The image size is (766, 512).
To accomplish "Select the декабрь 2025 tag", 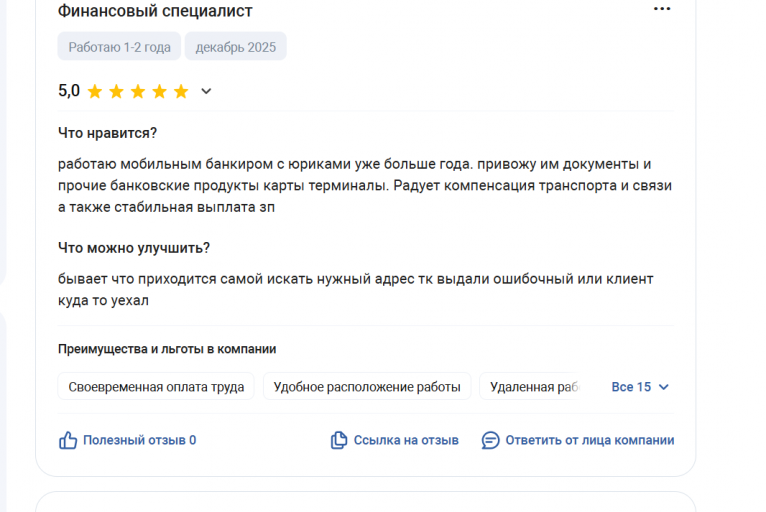I will point(235,47).
